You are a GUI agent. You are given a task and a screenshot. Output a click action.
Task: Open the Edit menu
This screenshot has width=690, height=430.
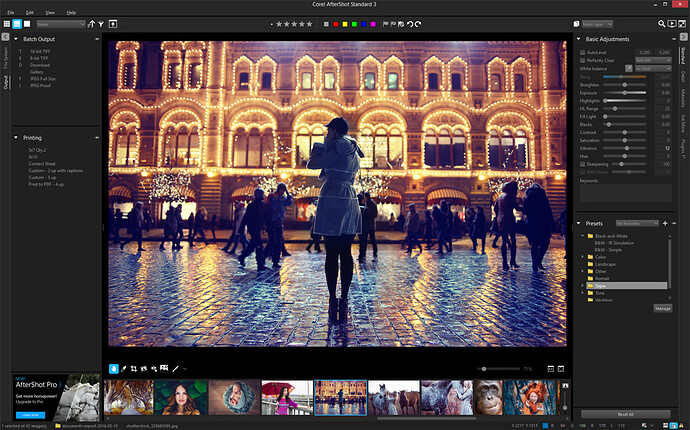click(30, 11)
